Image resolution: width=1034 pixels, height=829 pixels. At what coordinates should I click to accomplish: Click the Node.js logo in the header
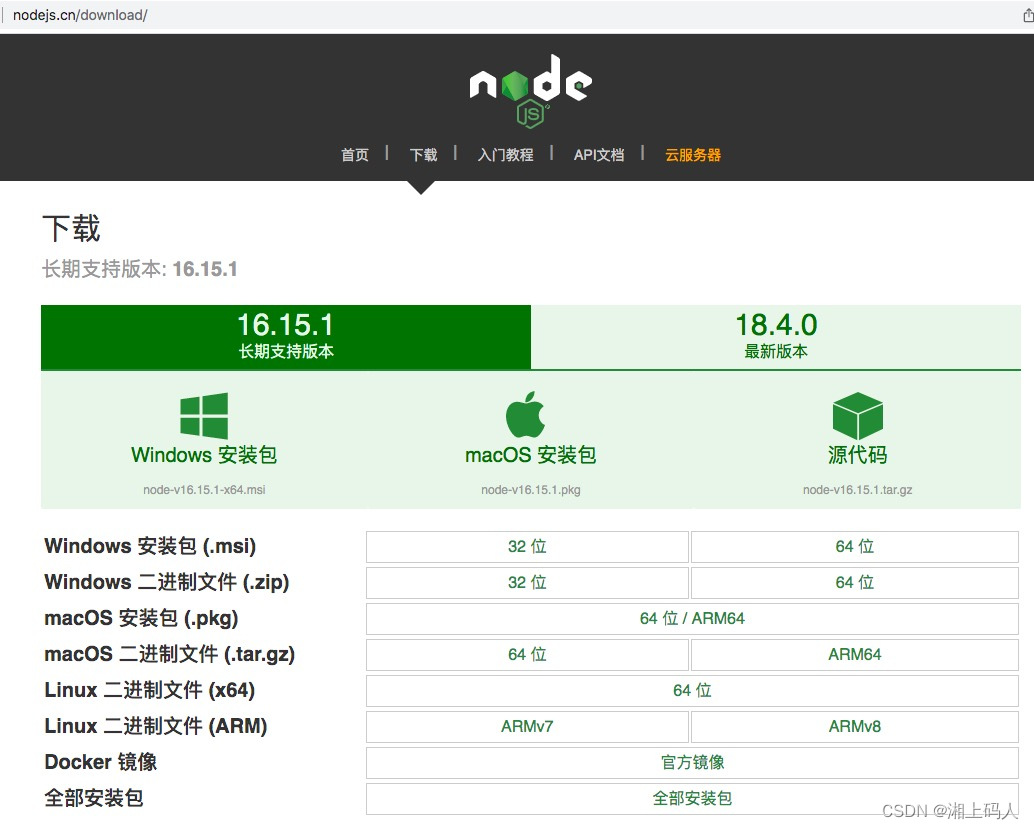point(530,91)
